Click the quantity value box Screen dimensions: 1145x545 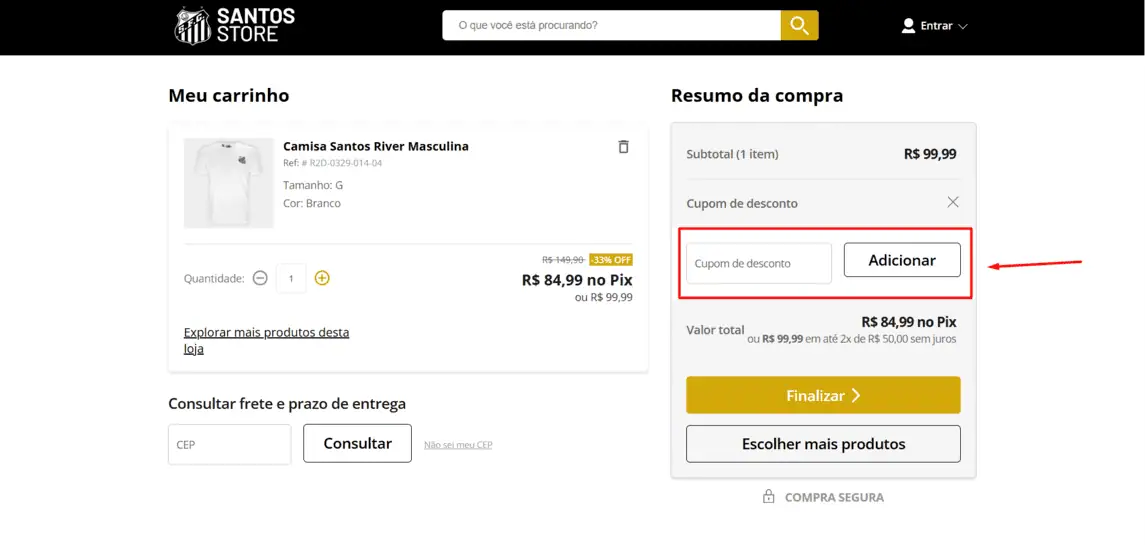tap(291, 278)
